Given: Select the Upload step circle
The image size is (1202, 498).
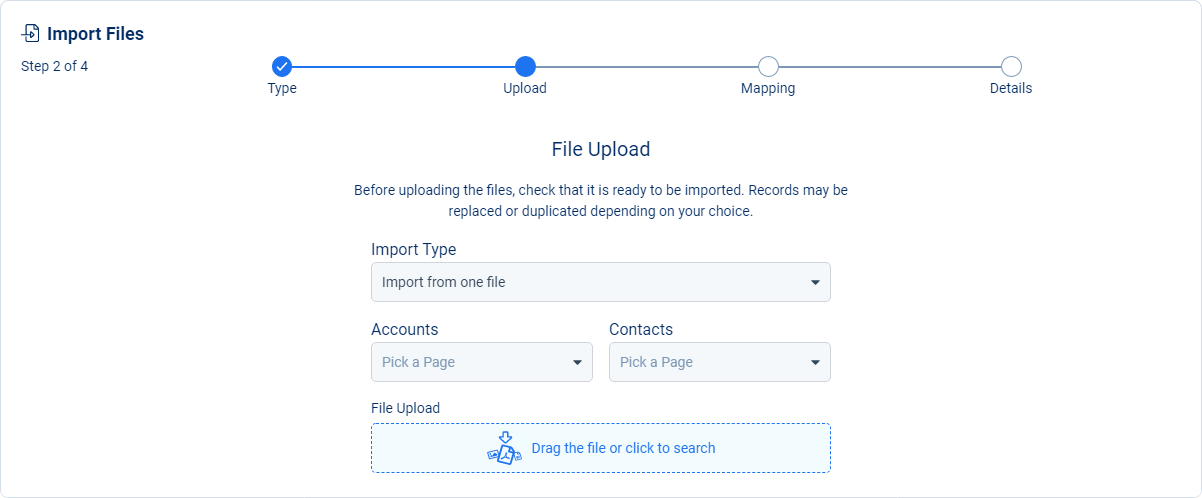Looking at the screenshot, I should point(525,67).
